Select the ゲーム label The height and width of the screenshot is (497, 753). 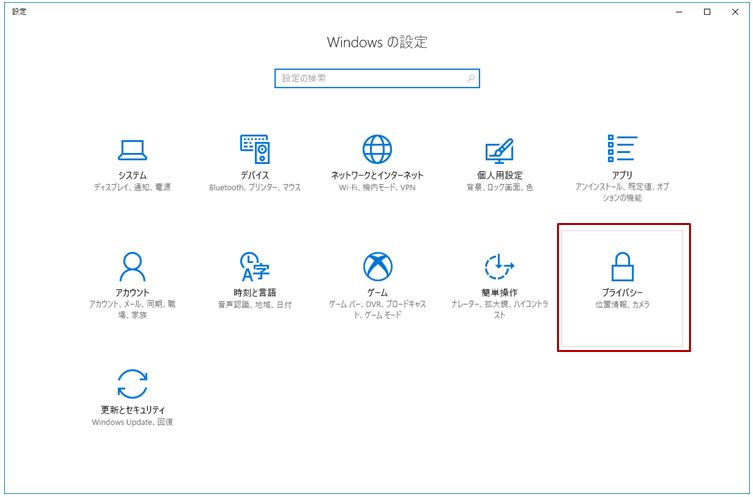(377, 292)
